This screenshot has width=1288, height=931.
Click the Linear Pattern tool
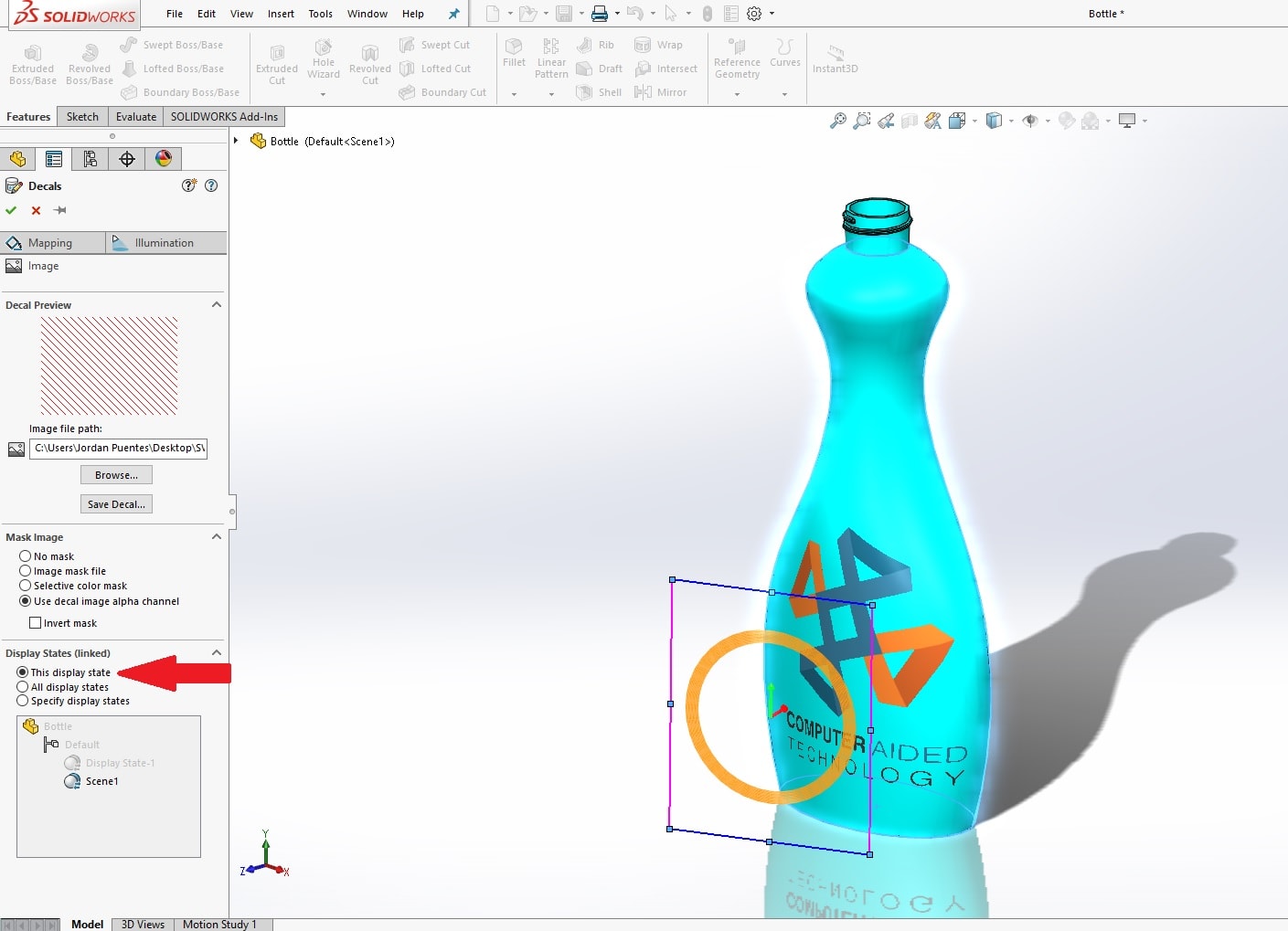click(551, 59)
